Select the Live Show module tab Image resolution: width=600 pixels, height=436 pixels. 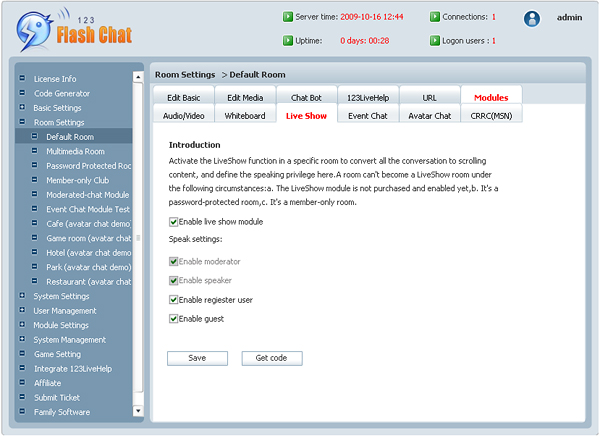(307, 114)
